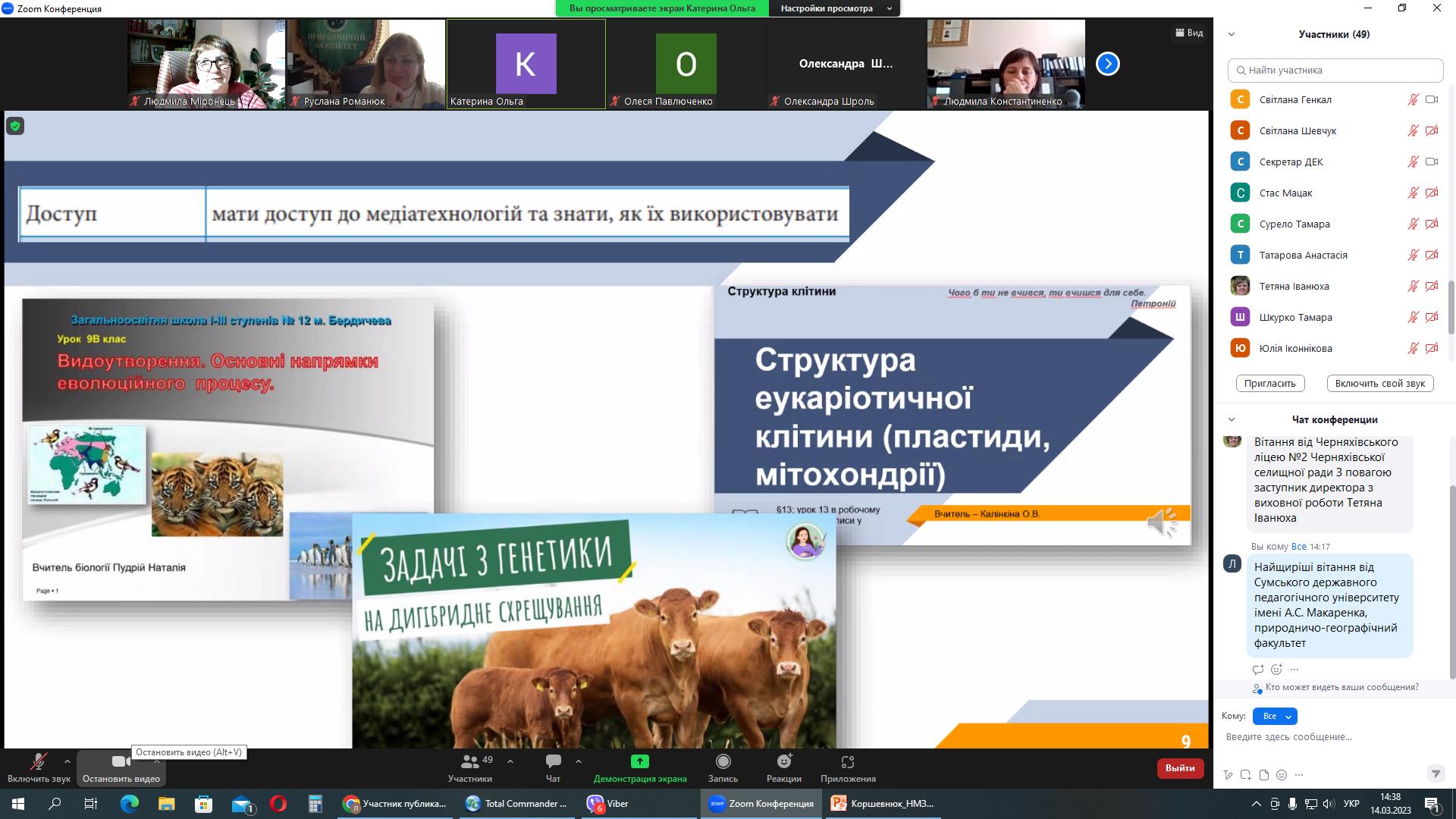Expand Настройки просмотра dropdown
Screen dimensions: 1456x819
(834, 8)
